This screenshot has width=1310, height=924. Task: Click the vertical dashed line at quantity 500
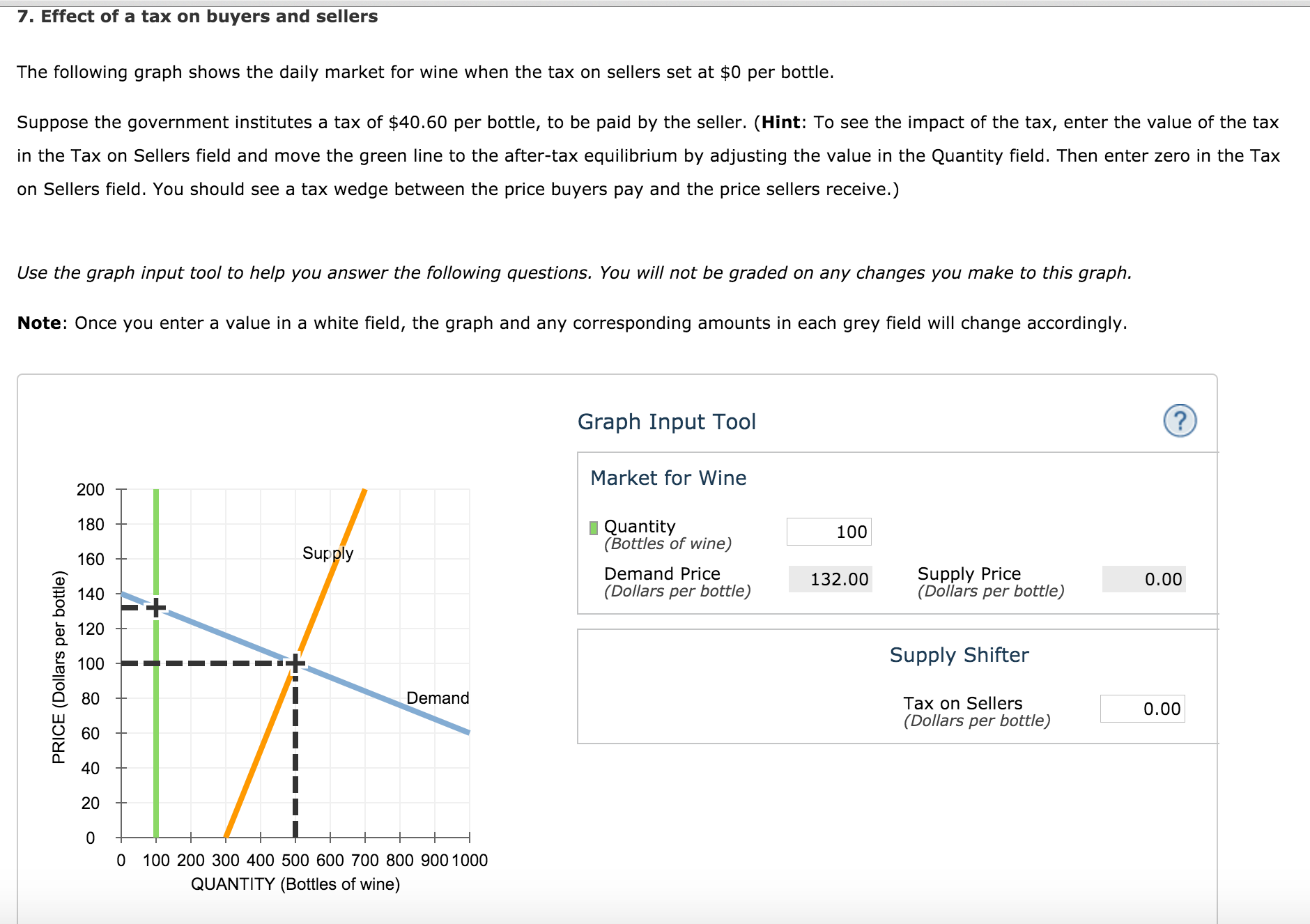(295, 753)
